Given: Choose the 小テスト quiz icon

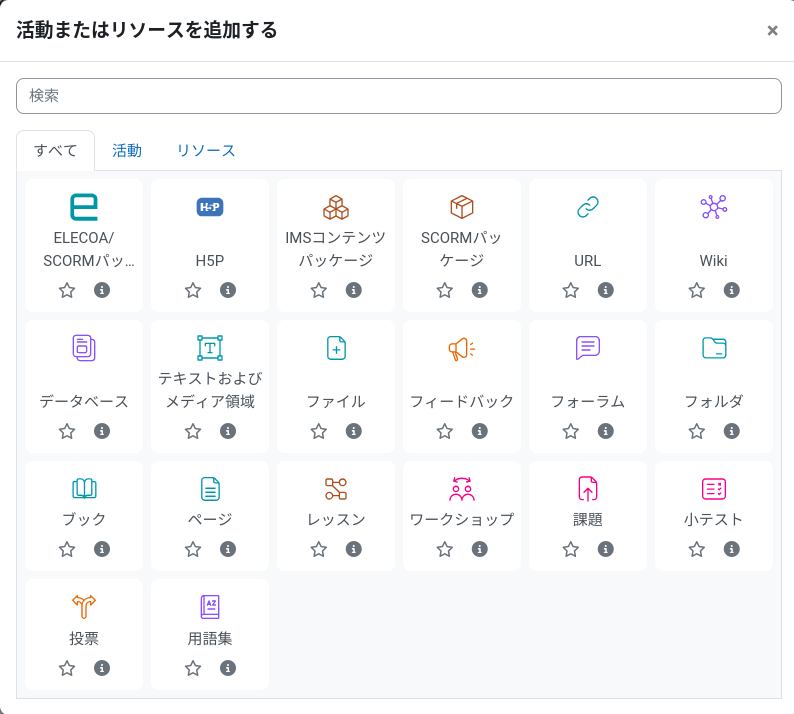Looking at the screenshot, I should [x=713, y=489].
